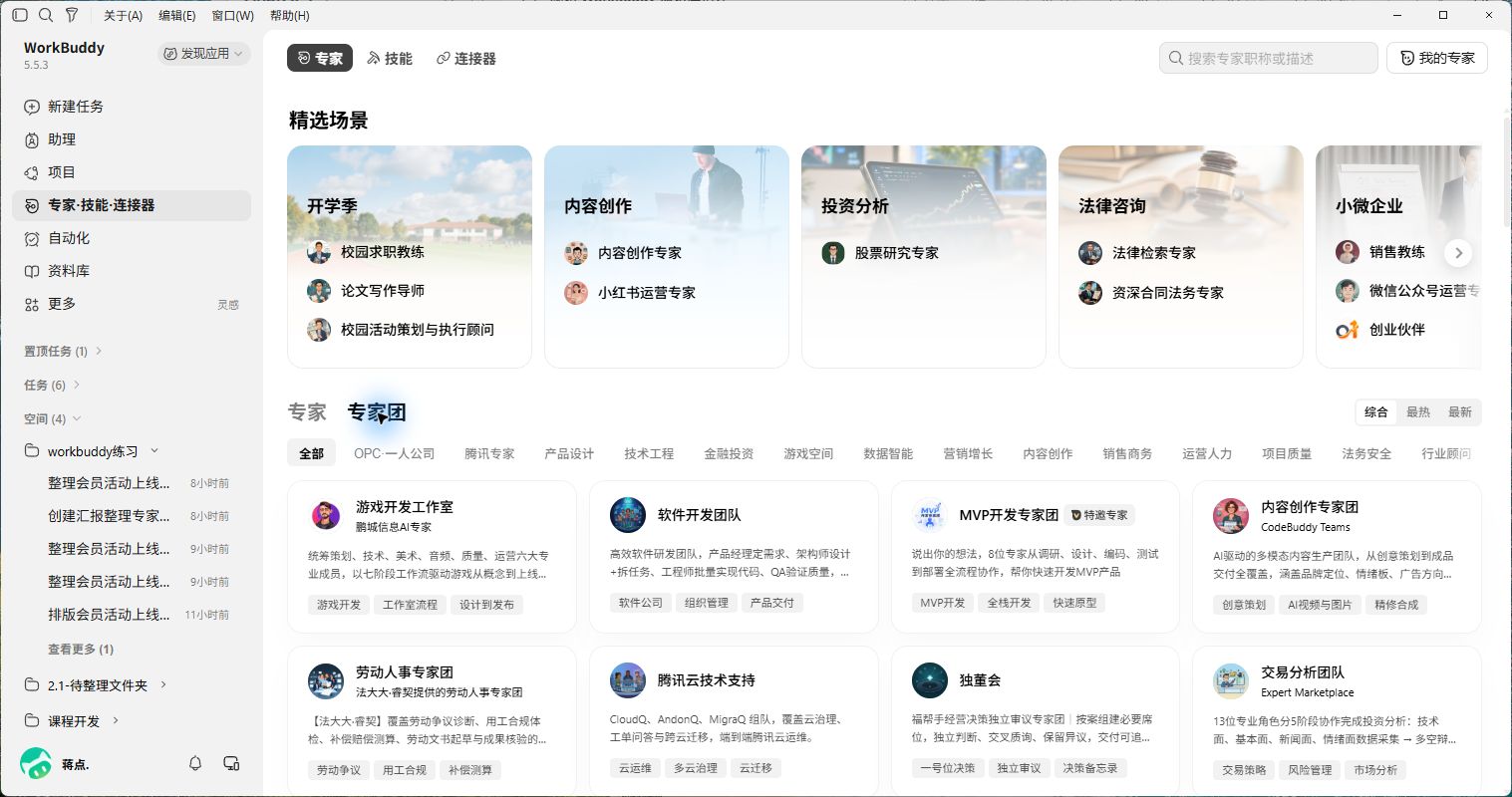Open 窗口(W) menu
The image size is (1512, 797).
coord(232,15)
